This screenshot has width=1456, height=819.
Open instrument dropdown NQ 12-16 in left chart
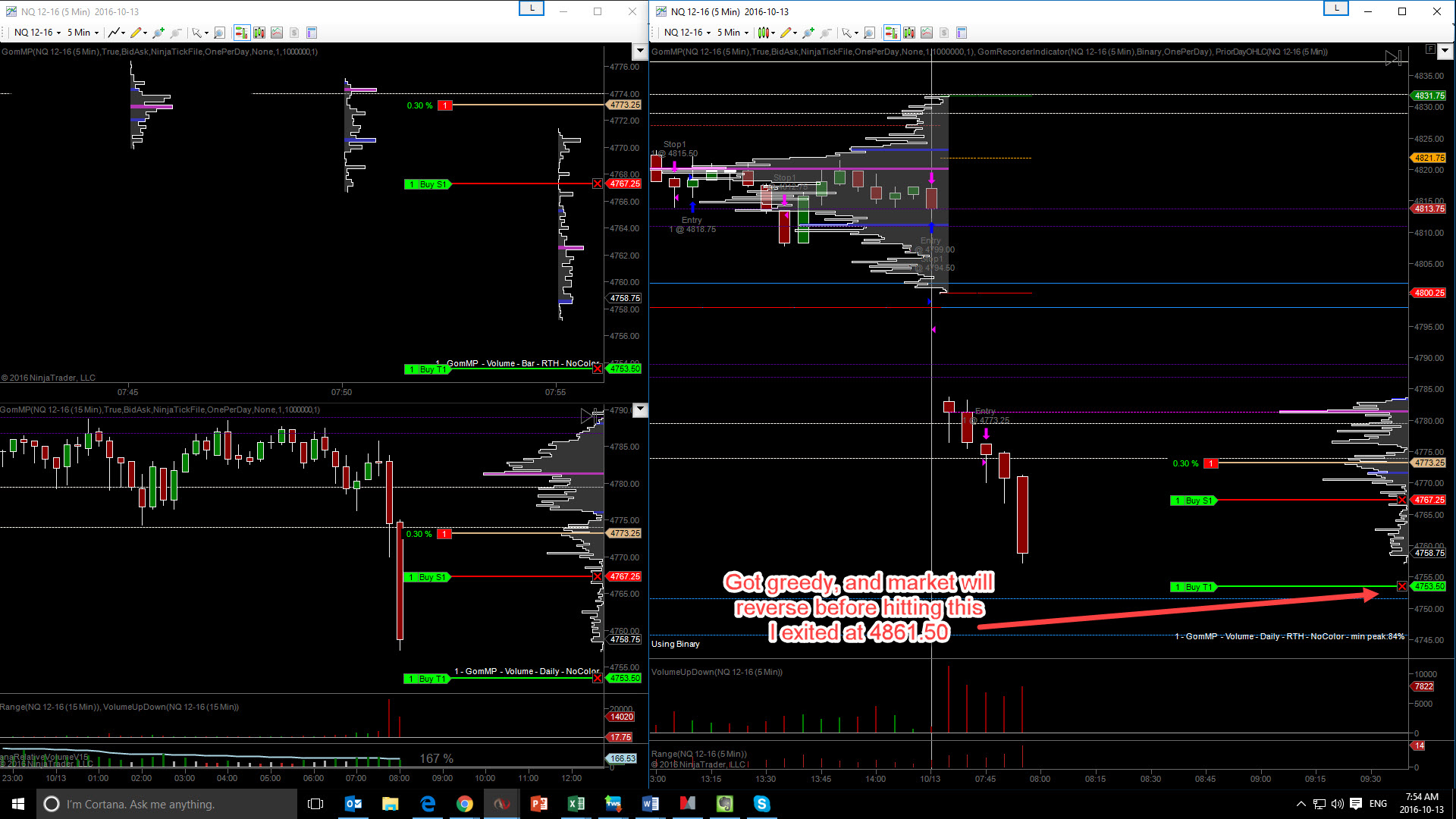[37, 33]
